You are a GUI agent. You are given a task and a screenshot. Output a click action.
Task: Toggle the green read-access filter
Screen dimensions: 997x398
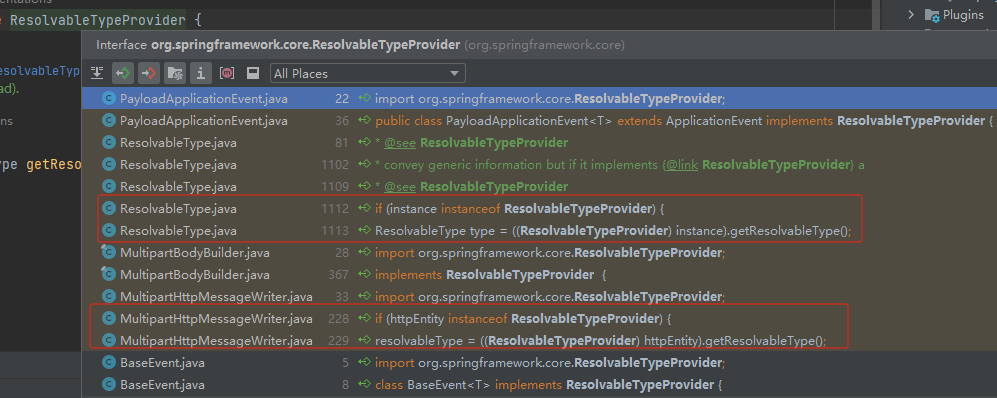coord(123,73)
